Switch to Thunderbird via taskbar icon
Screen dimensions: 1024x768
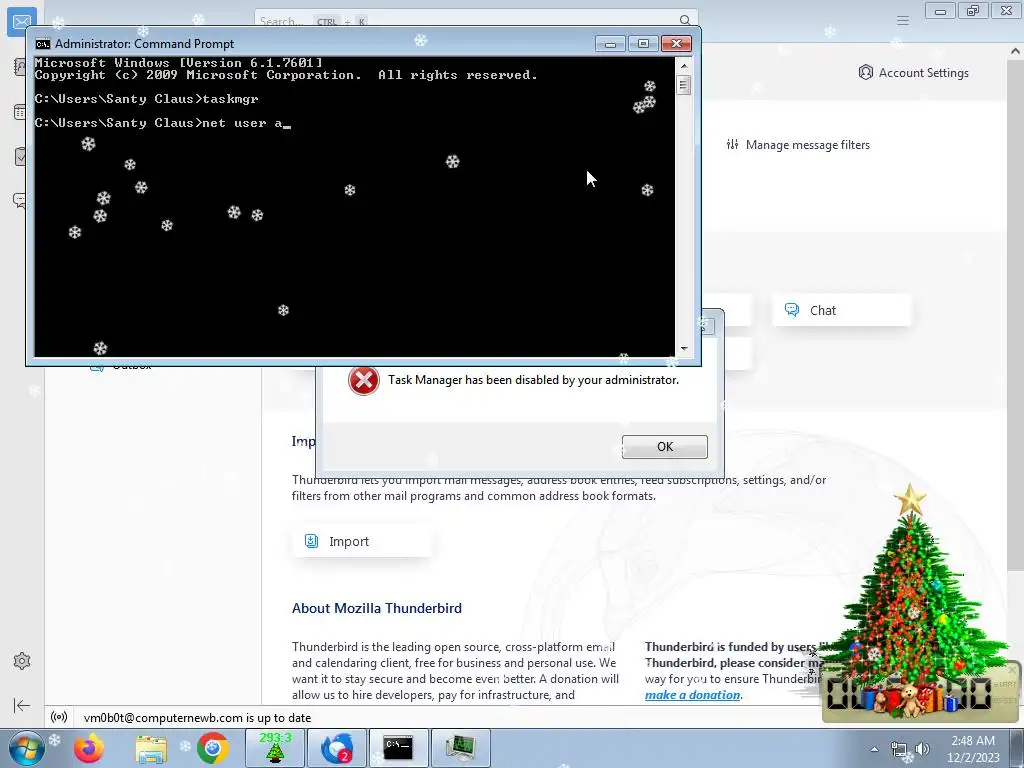[337, 748]
